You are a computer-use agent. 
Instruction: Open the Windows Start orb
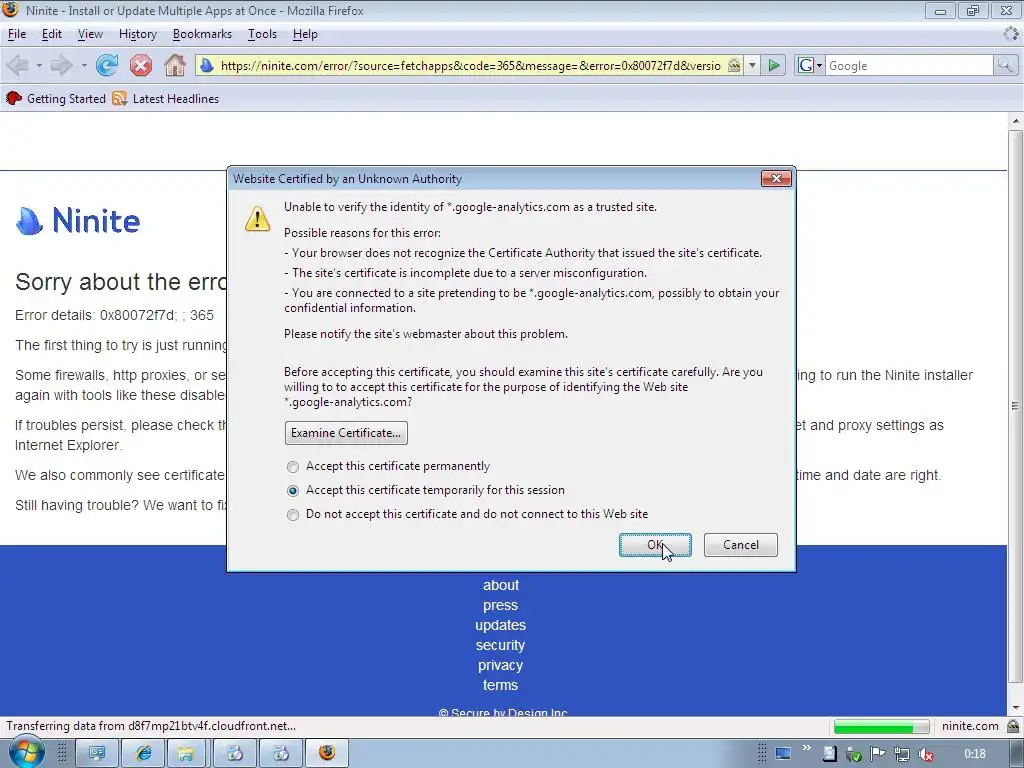(25, 753)
